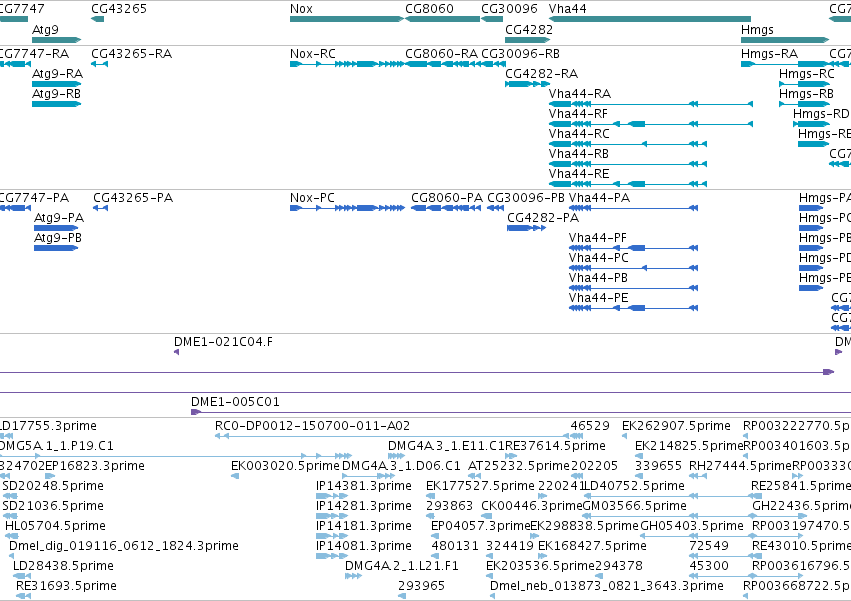Click the Dmel_dig_019116_0612_1824.3prime label
This screenshot has height=601, width=851.
click(124, 546)
